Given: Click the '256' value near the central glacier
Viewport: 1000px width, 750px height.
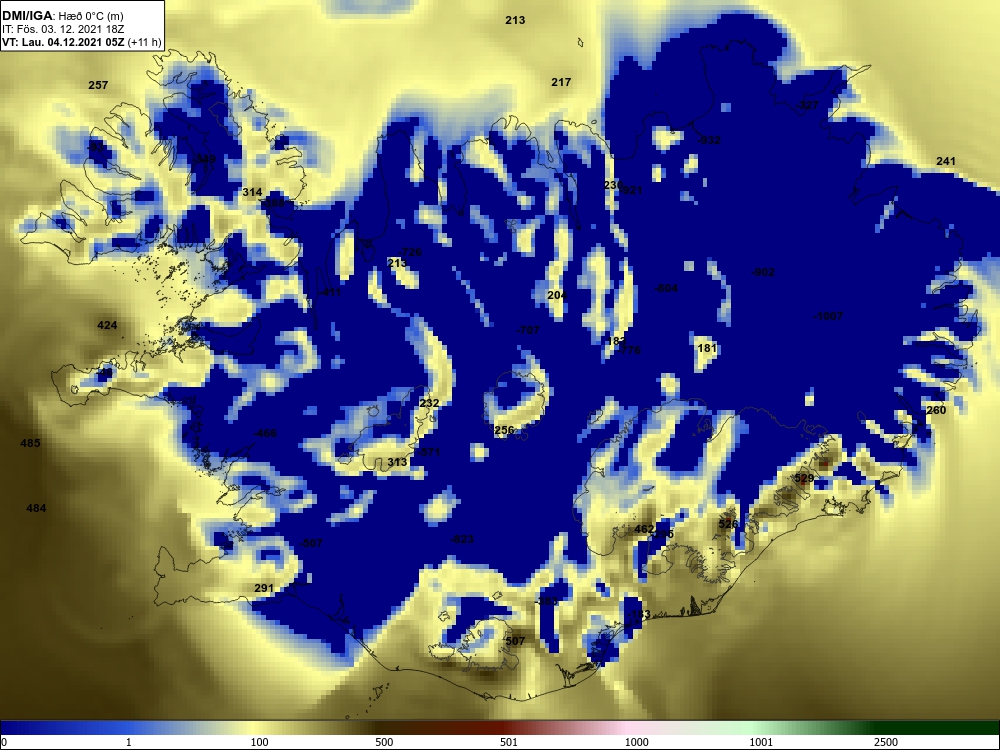Looking at the screenshot, I should [504, 430].
